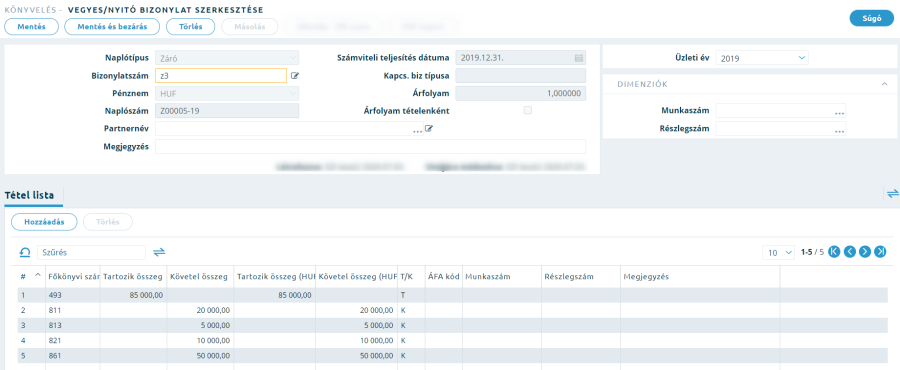Toggle the Árfolyam tételenként checkbox
This screenshot has height=370, width=900.
[527, 111]
